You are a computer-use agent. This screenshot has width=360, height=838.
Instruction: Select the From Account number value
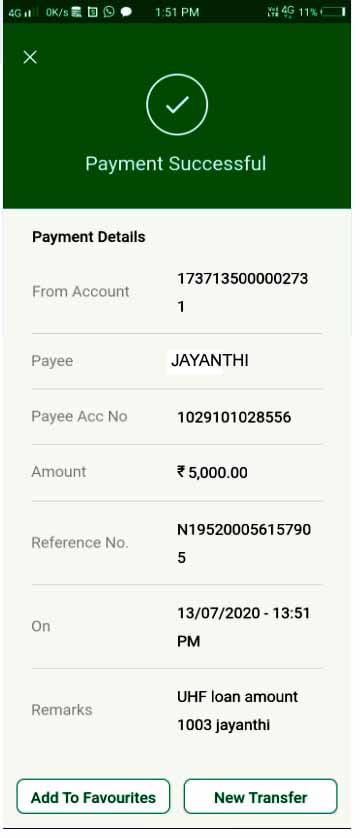242,292
